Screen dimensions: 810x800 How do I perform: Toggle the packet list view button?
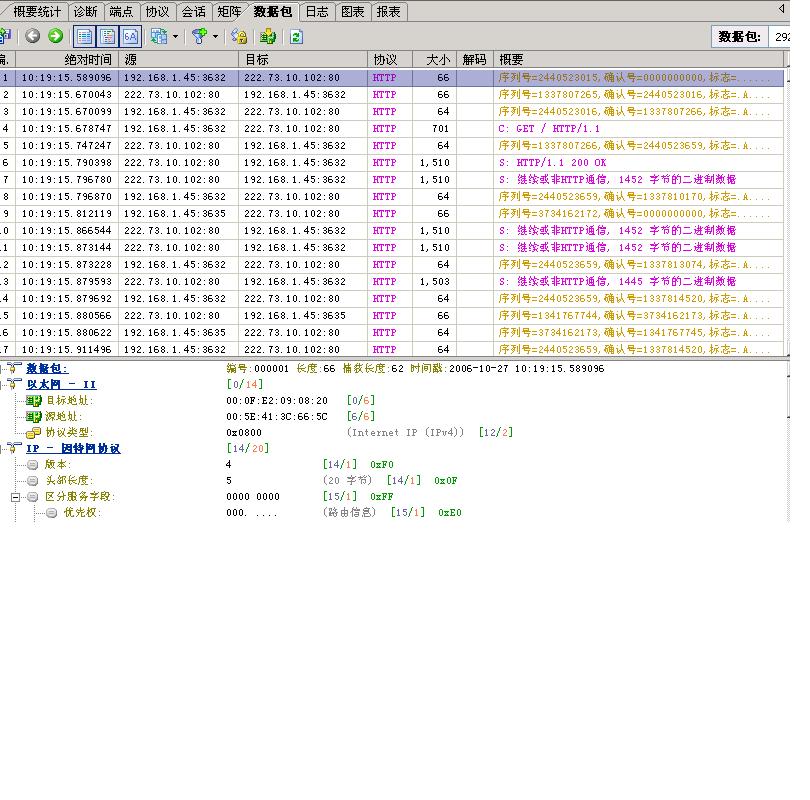84,36
